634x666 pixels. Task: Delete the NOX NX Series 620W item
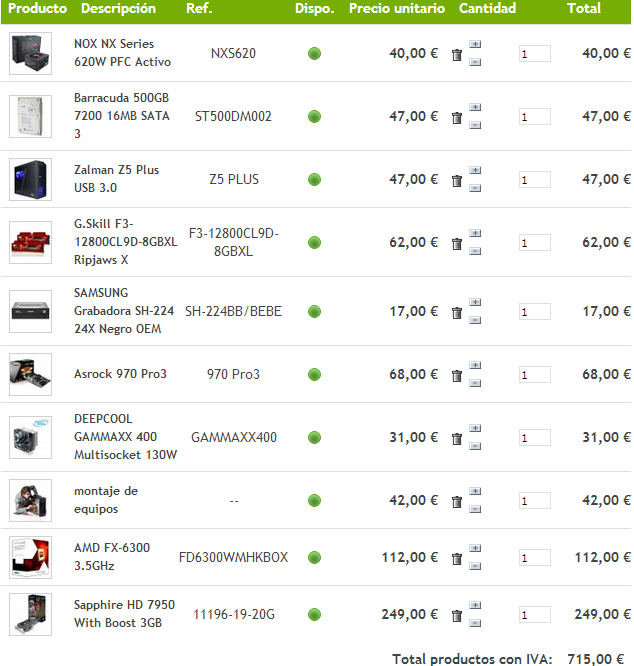tap(456, 55)
